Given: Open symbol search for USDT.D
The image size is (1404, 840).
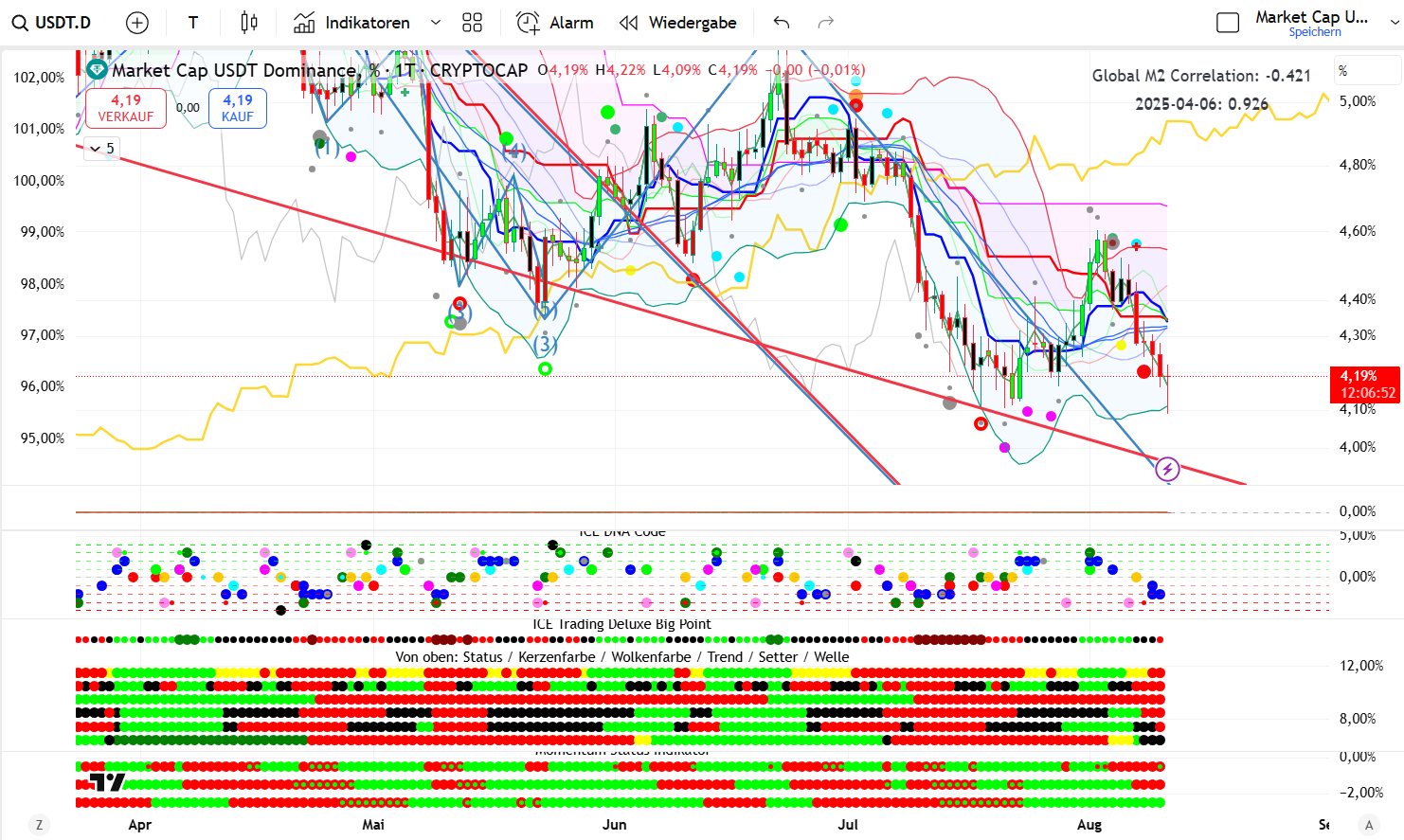Looking at the screenshot, I should [x=52, y=23].
